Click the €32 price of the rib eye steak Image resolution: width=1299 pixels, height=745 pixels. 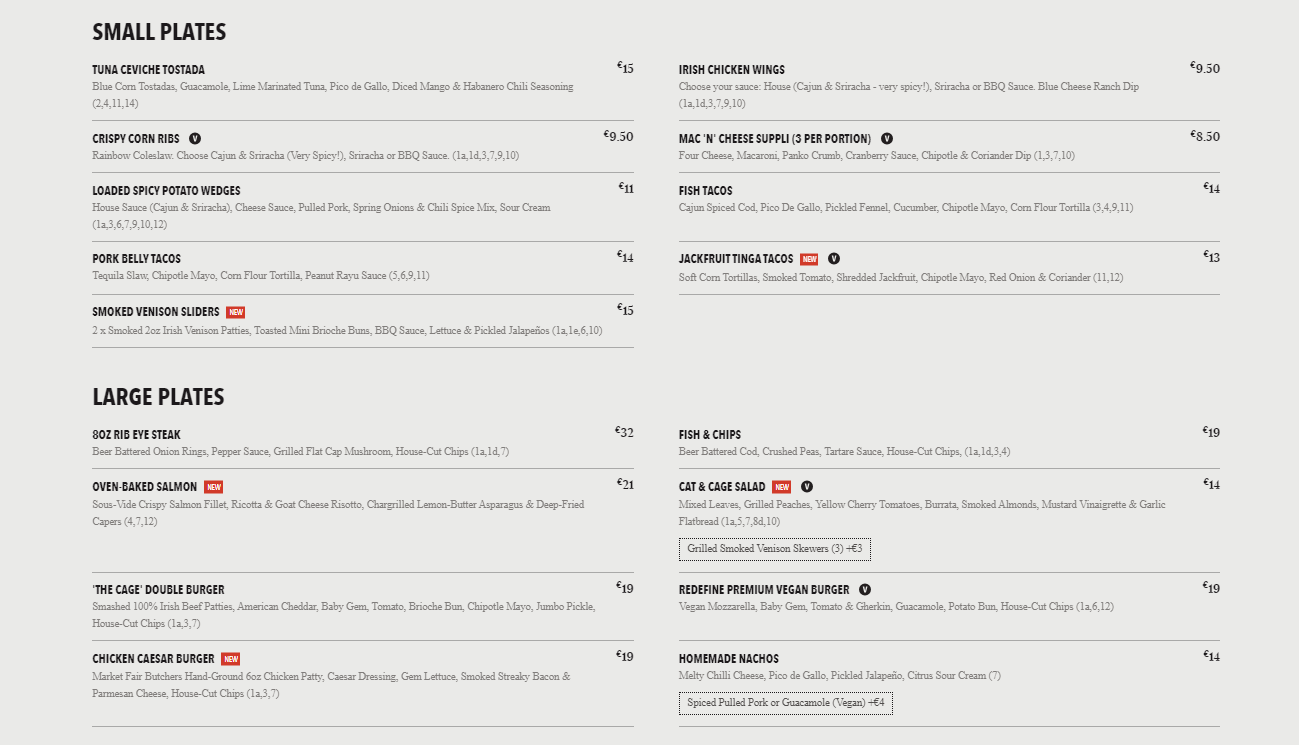[624, 432]
